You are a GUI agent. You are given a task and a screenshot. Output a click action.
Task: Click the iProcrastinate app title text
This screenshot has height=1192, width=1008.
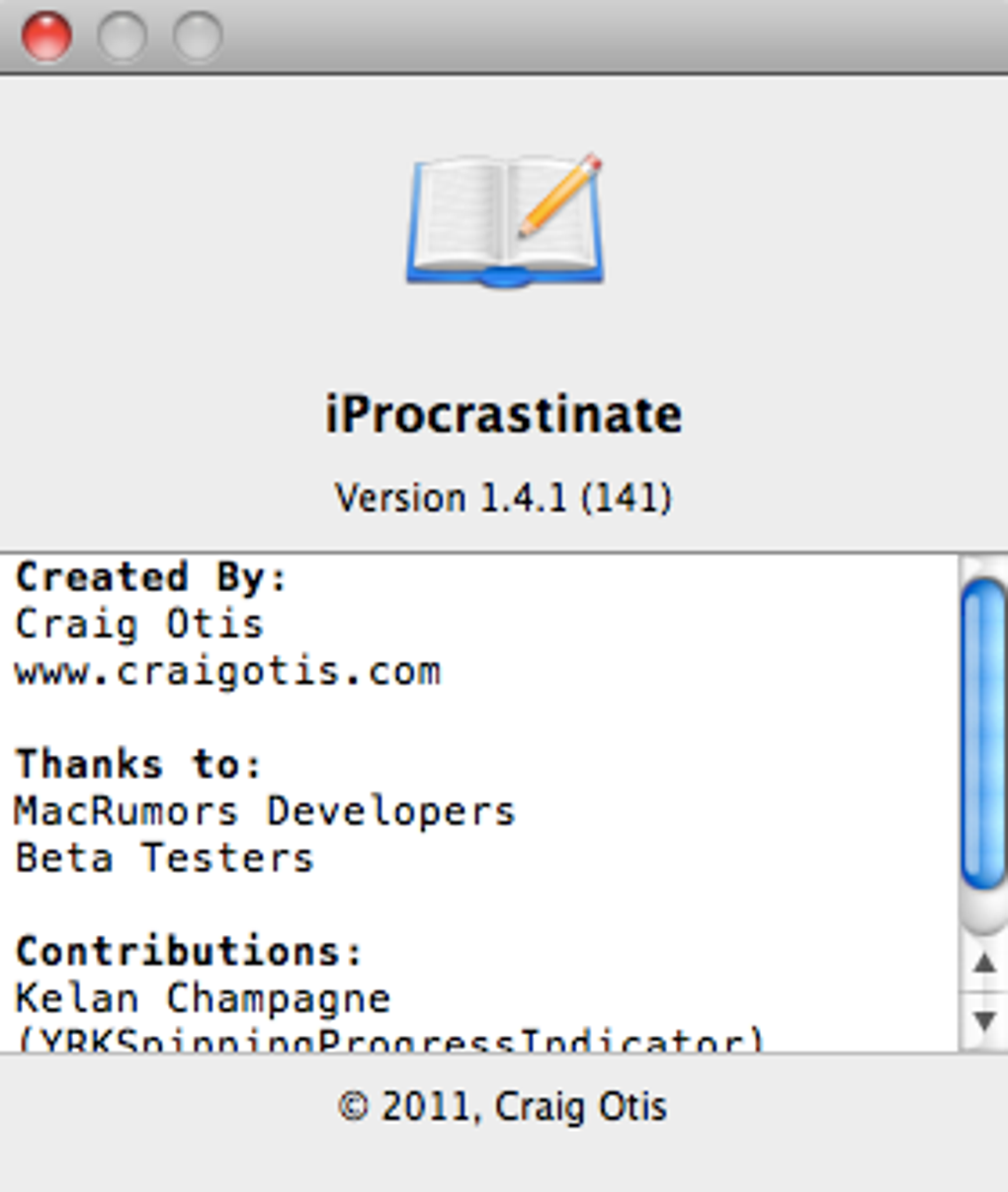504,413
